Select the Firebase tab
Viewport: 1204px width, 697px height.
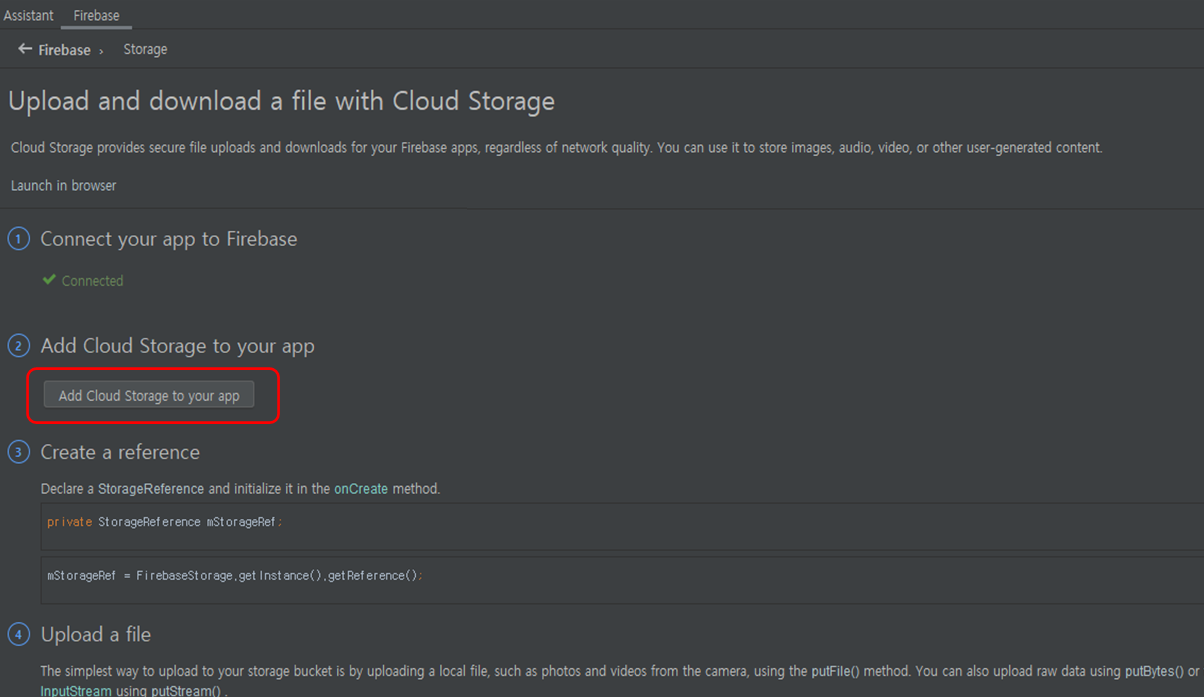(x=96, y=15)
